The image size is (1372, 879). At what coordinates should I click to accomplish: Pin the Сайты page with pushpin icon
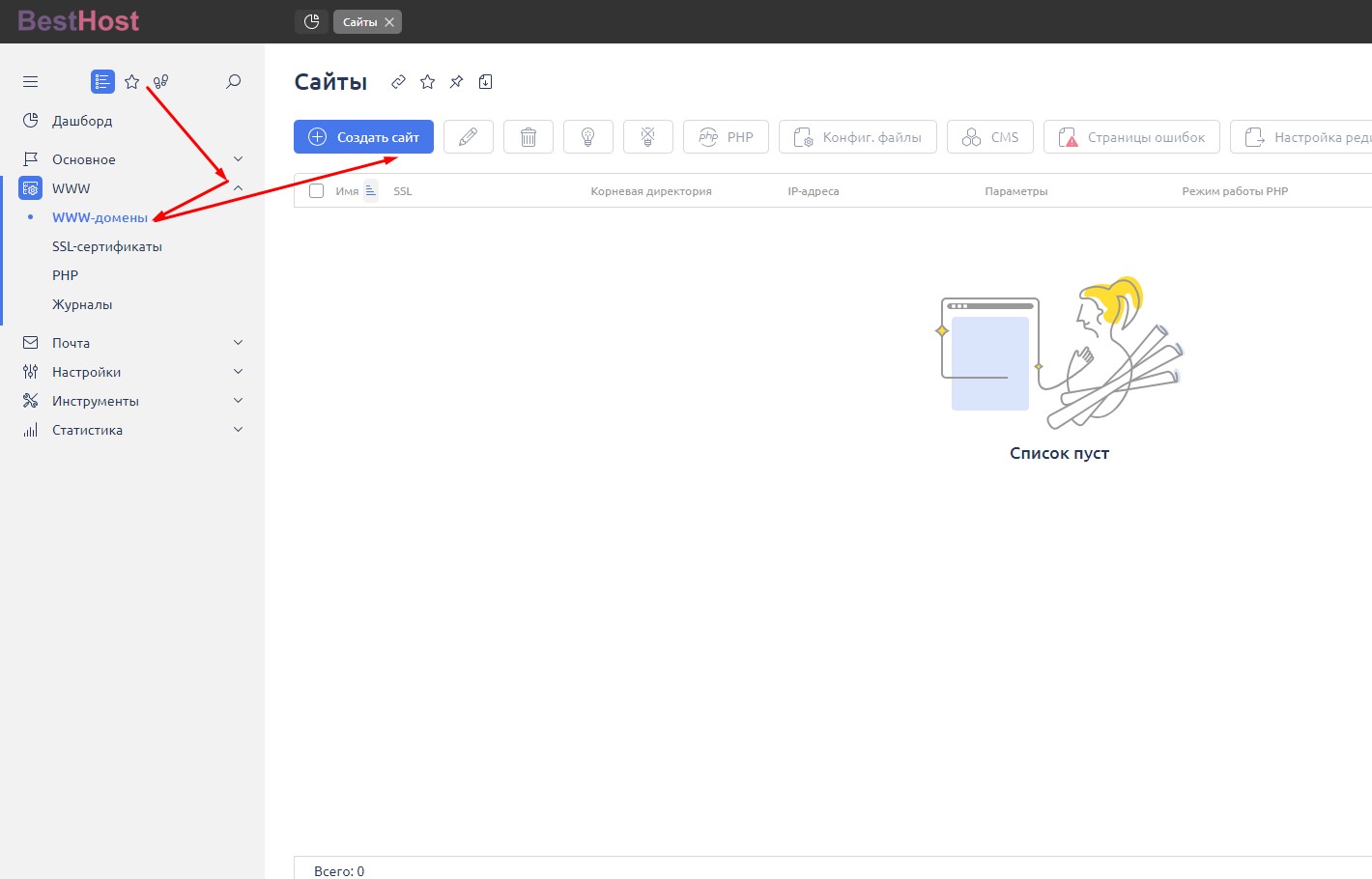[x=456, y=82]
